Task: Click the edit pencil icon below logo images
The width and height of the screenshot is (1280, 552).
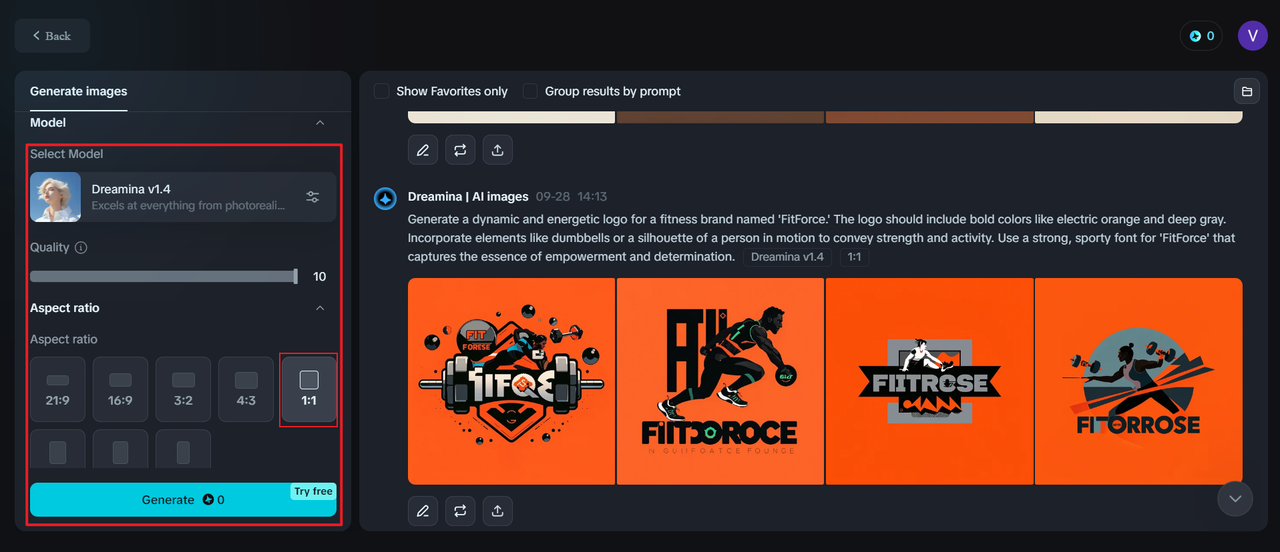Action: (x=423, y=511)
